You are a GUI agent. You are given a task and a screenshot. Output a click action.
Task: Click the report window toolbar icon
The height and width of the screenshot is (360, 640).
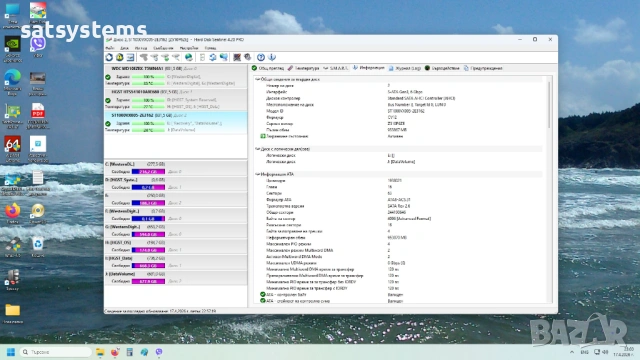coord(130,57)
